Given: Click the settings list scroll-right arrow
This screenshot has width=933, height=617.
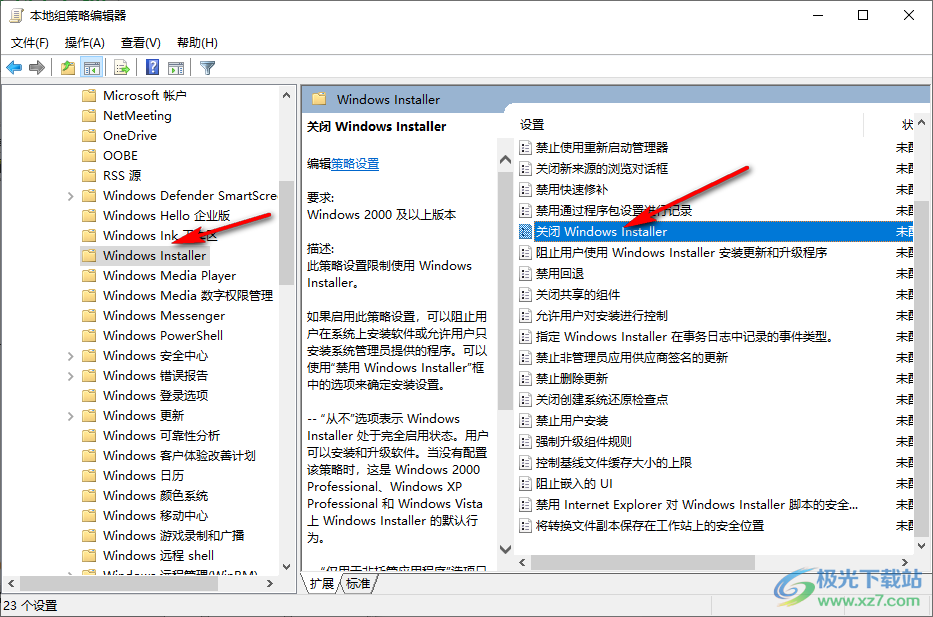Looking at the screenshot, I should tap(905, 562).
